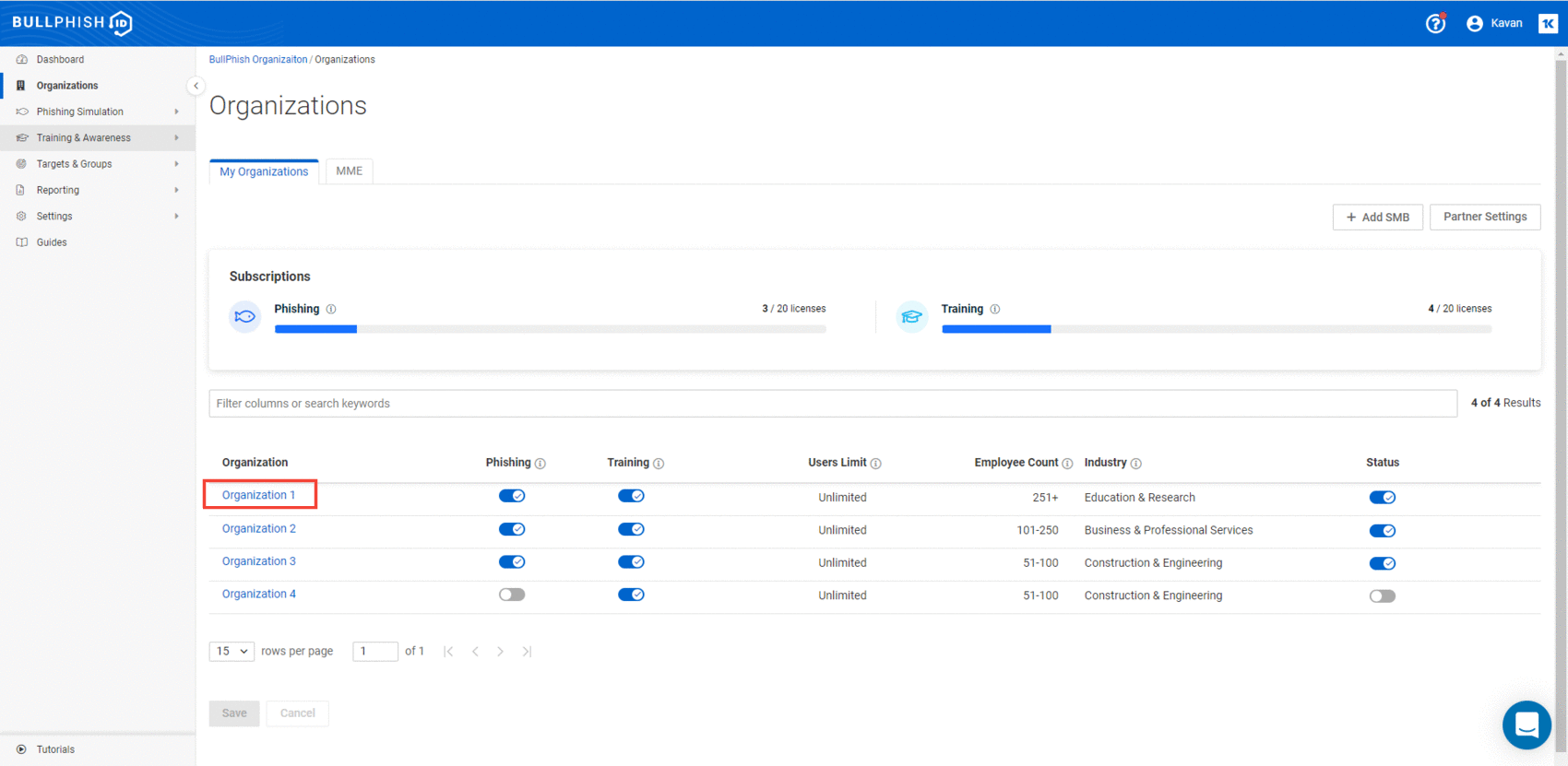Go to next page of results

500,652
